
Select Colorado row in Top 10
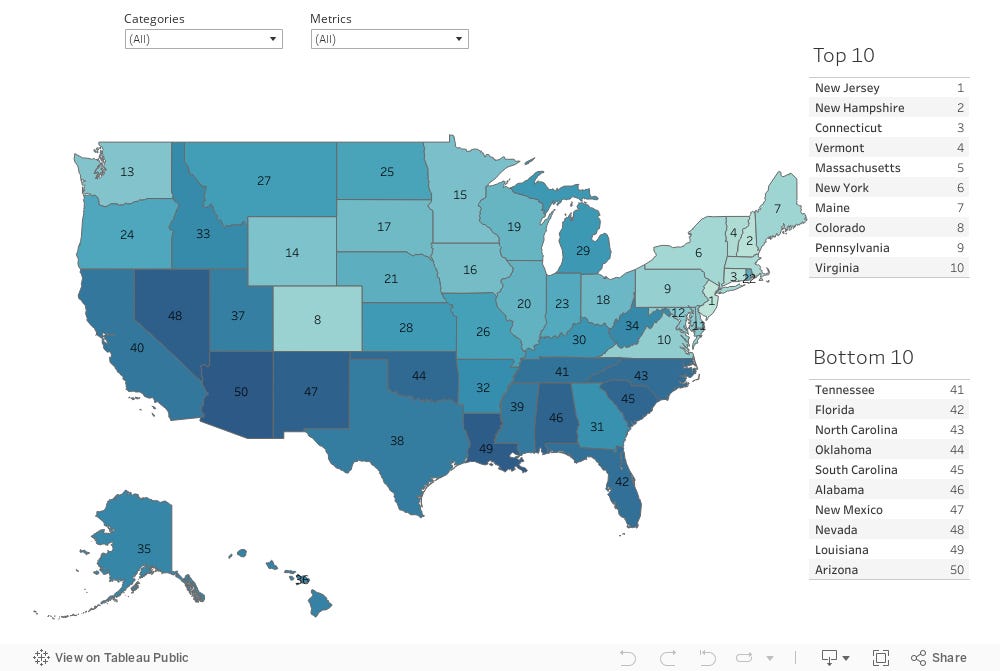coord(889,228)
